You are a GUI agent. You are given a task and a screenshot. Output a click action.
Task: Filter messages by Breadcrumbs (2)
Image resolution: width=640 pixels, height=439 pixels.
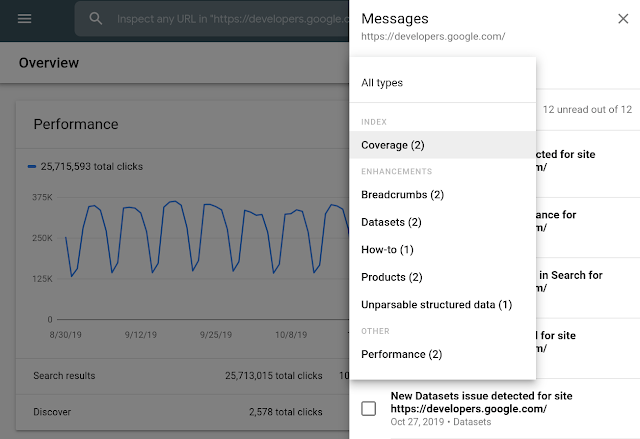coord(402,194)
